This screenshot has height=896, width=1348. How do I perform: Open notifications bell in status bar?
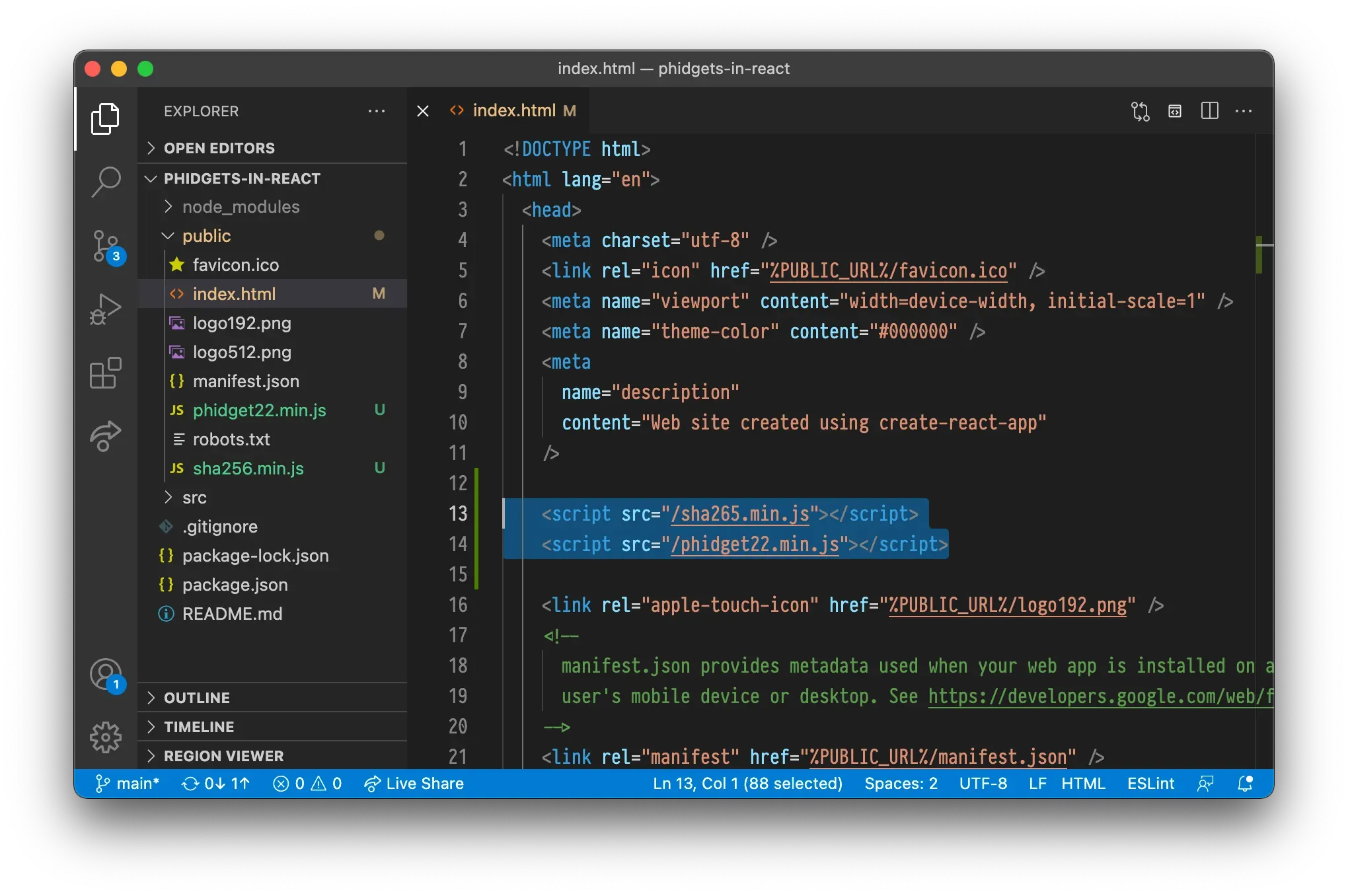pyautogui.click(x=1245, y=784)
